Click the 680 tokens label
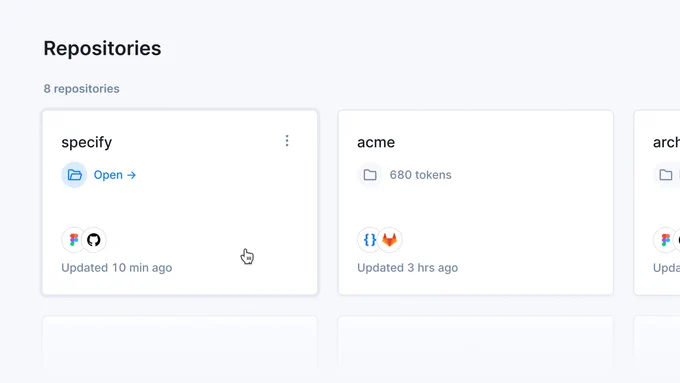 (420, 175)
